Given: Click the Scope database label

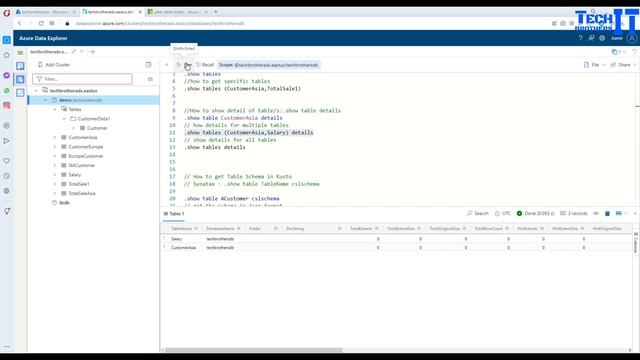Looking at the screenshot, I should point(269,65).
